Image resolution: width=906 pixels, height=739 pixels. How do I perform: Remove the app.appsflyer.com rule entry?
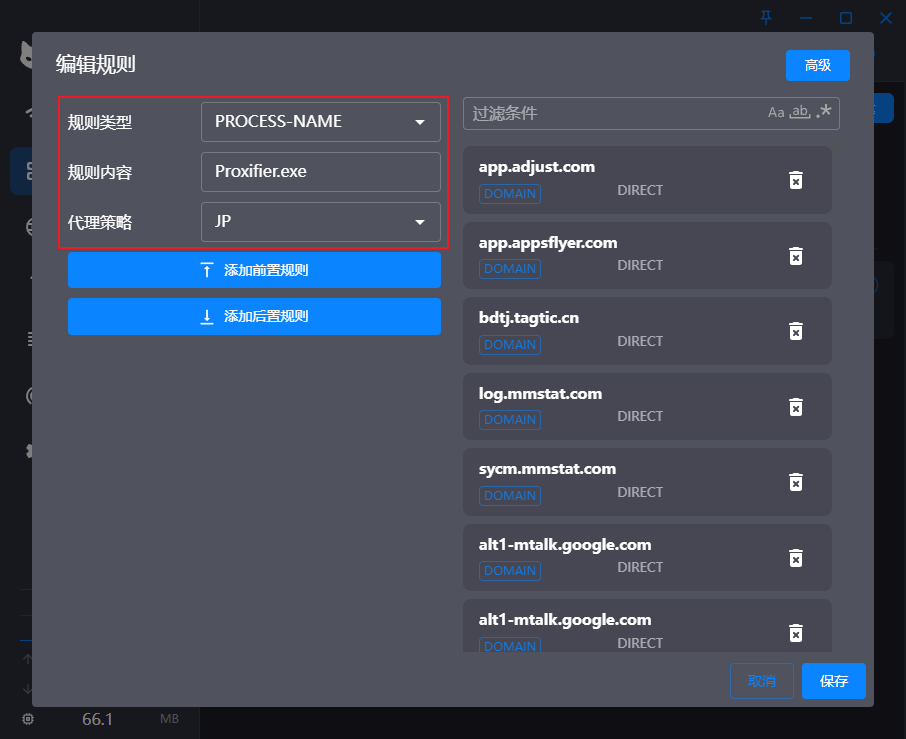(796, 256)
